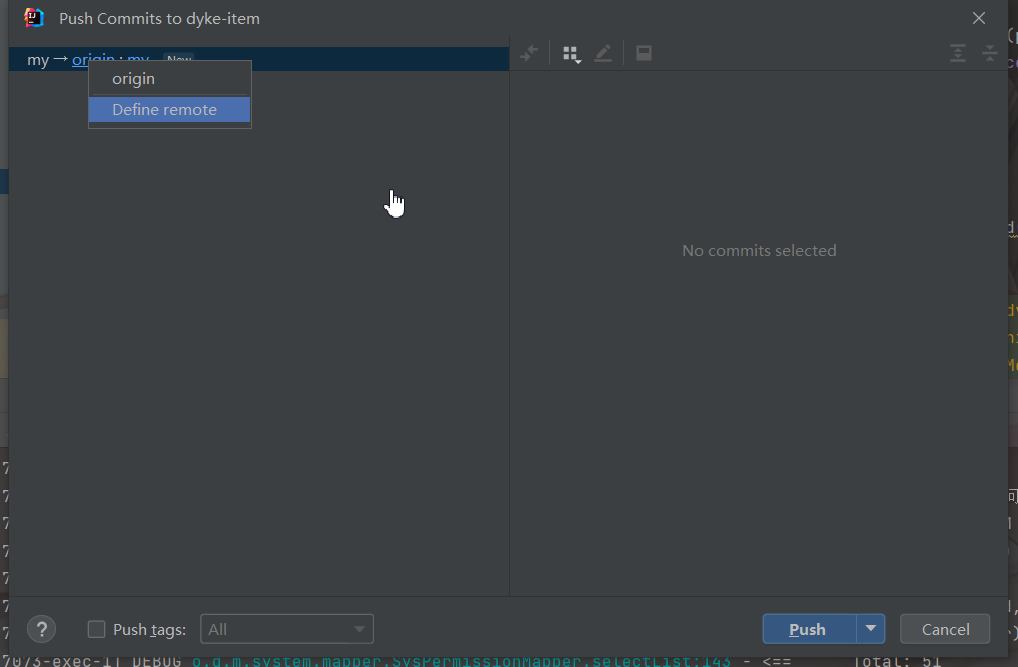Select the 'my' local branch row
This screenshot has width=1018, height=667.
point(38,60)
